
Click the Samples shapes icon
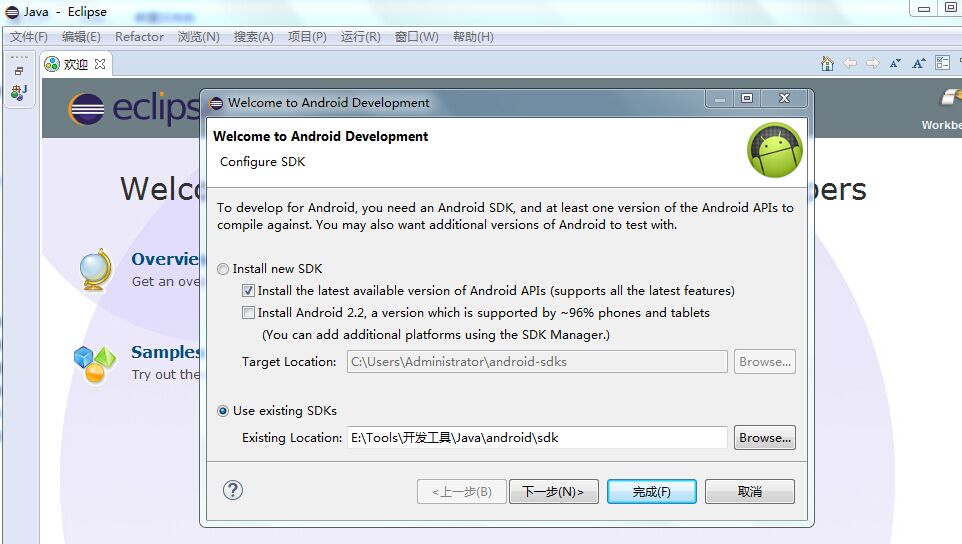coord(94,363)
